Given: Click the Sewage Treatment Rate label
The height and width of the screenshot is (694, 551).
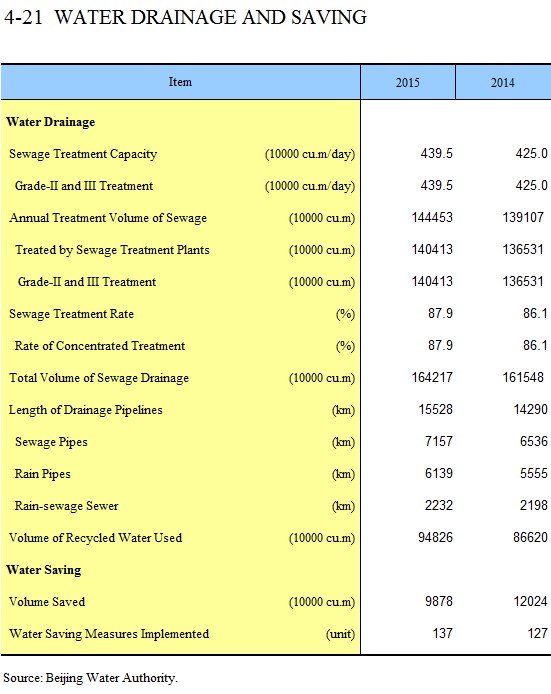Looking at the screenshot, I should pos(71,314).
